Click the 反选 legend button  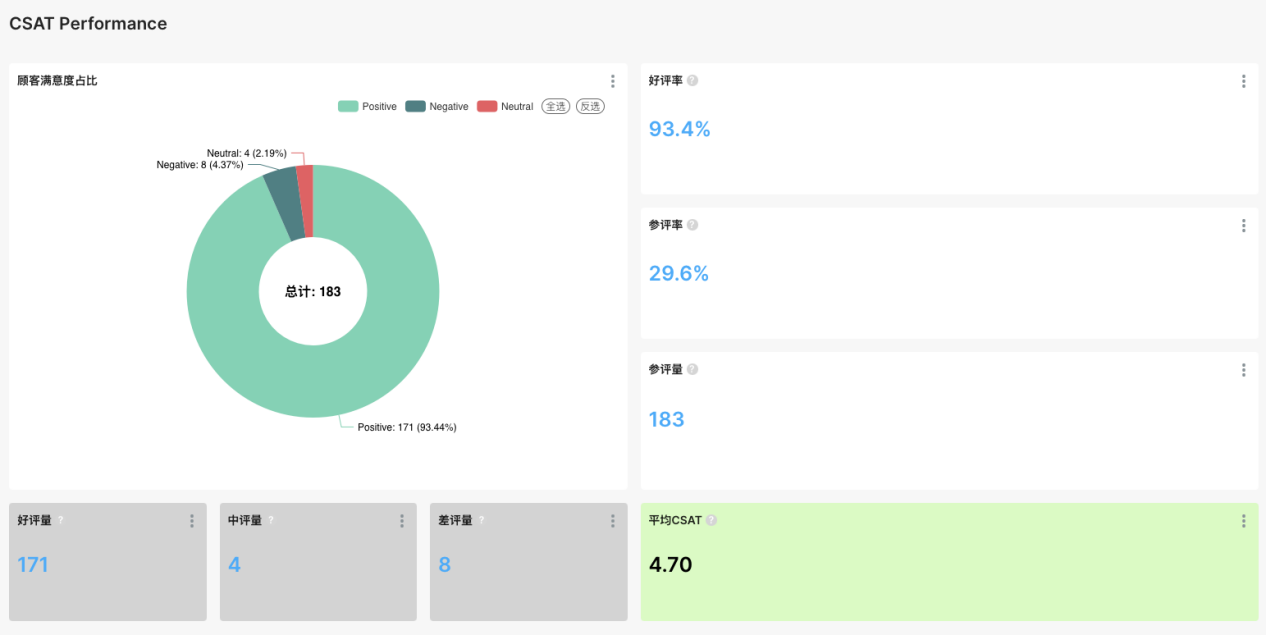tap(590, 106)
